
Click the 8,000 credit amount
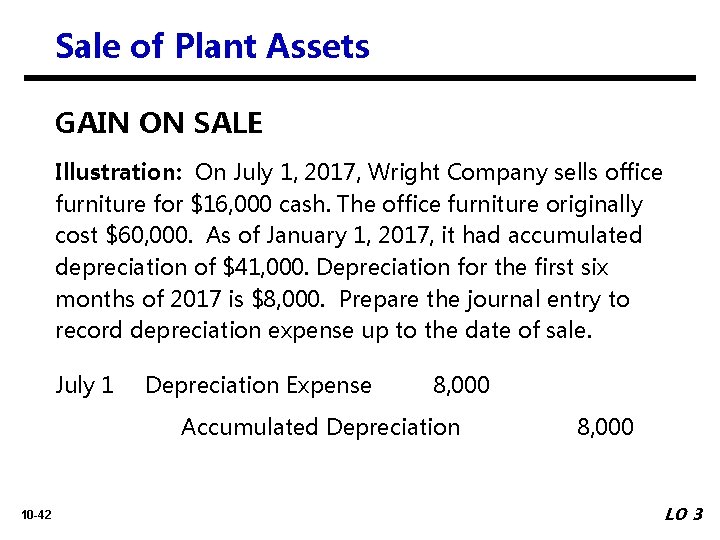pyautogui.click(x=605, y=427)
